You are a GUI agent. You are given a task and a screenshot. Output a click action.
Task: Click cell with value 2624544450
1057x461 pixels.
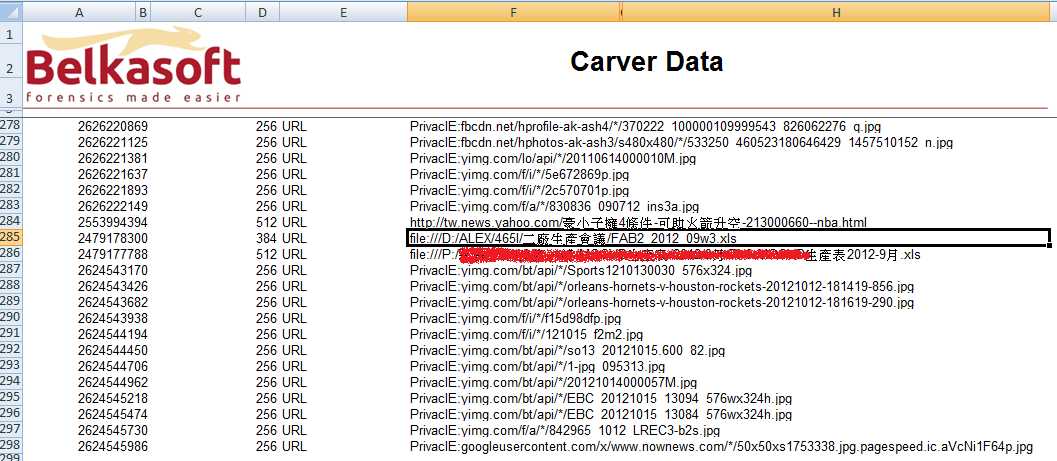(x=113, y=350)
